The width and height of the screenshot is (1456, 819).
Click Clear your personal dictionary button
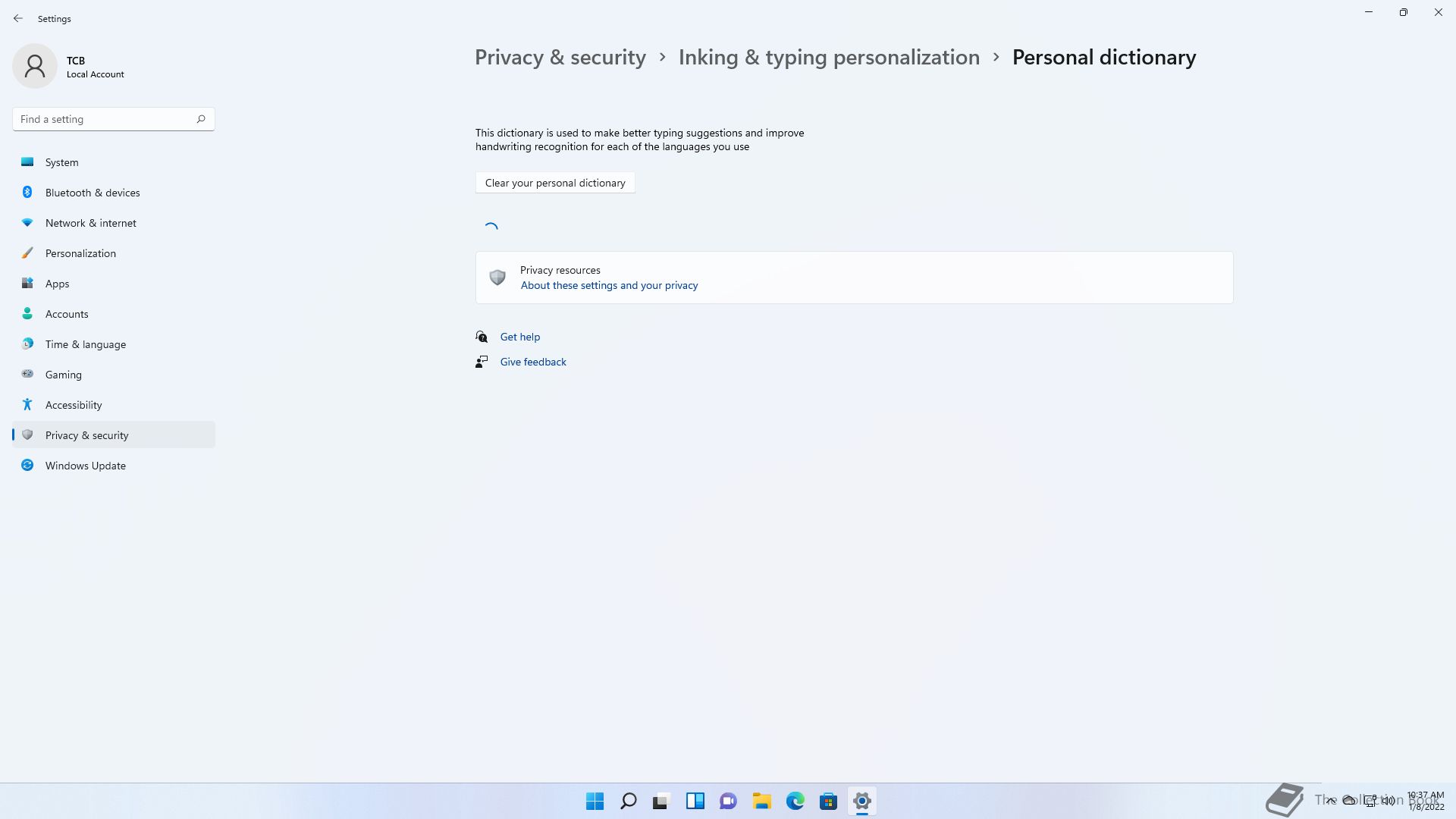555,183
